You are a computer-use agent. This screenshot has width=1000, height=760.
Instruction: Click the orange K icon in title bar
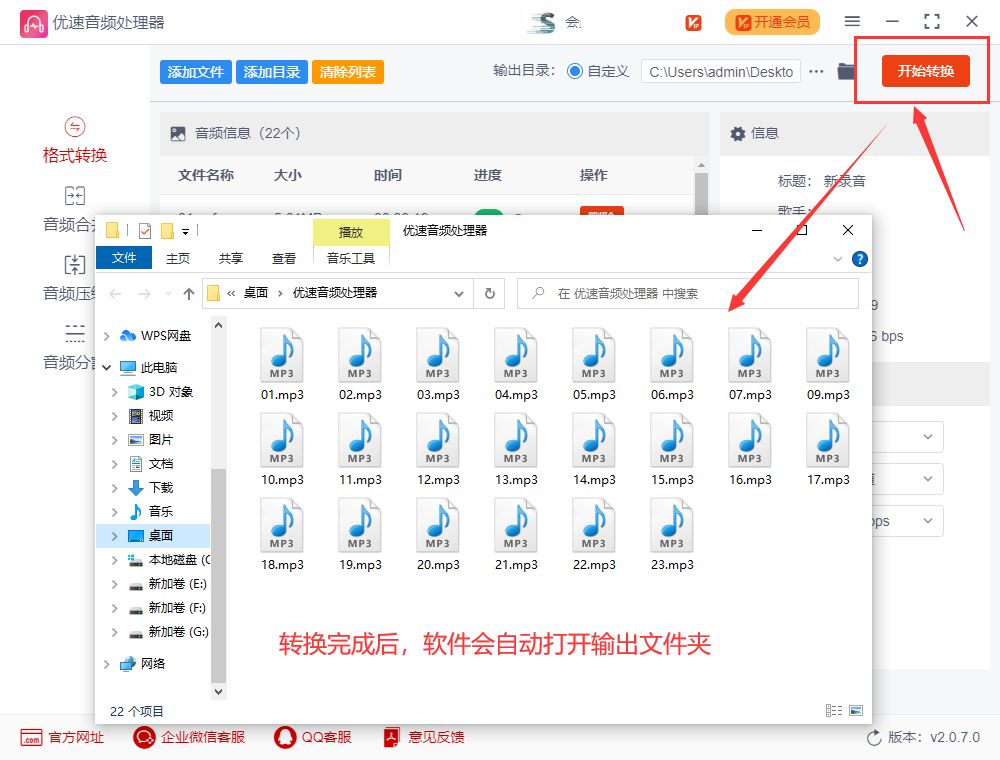(x=693, y=22)
